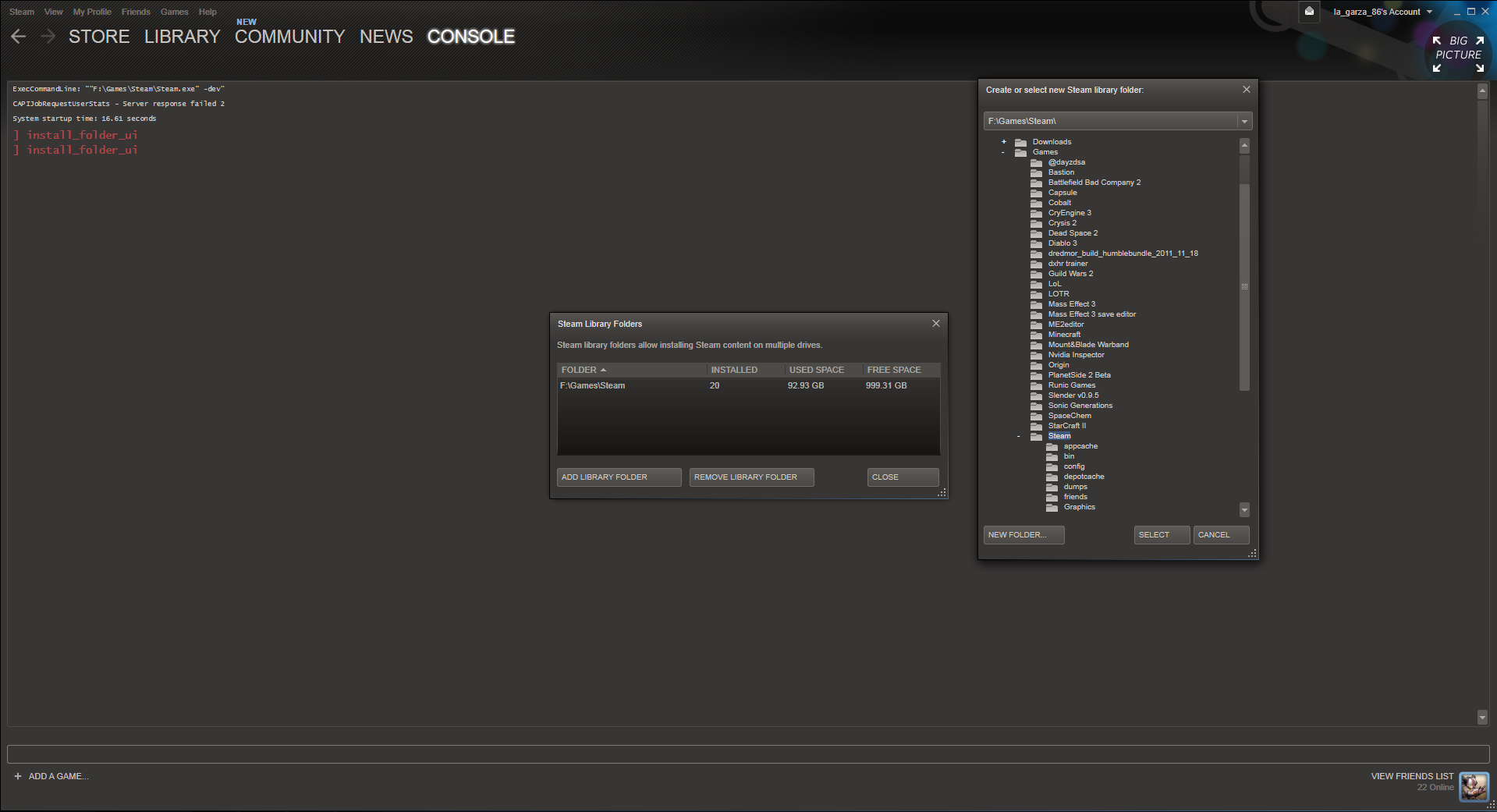
Task: Open the My Profile menu
Action: pyautogui.click(x=92, y=12)
